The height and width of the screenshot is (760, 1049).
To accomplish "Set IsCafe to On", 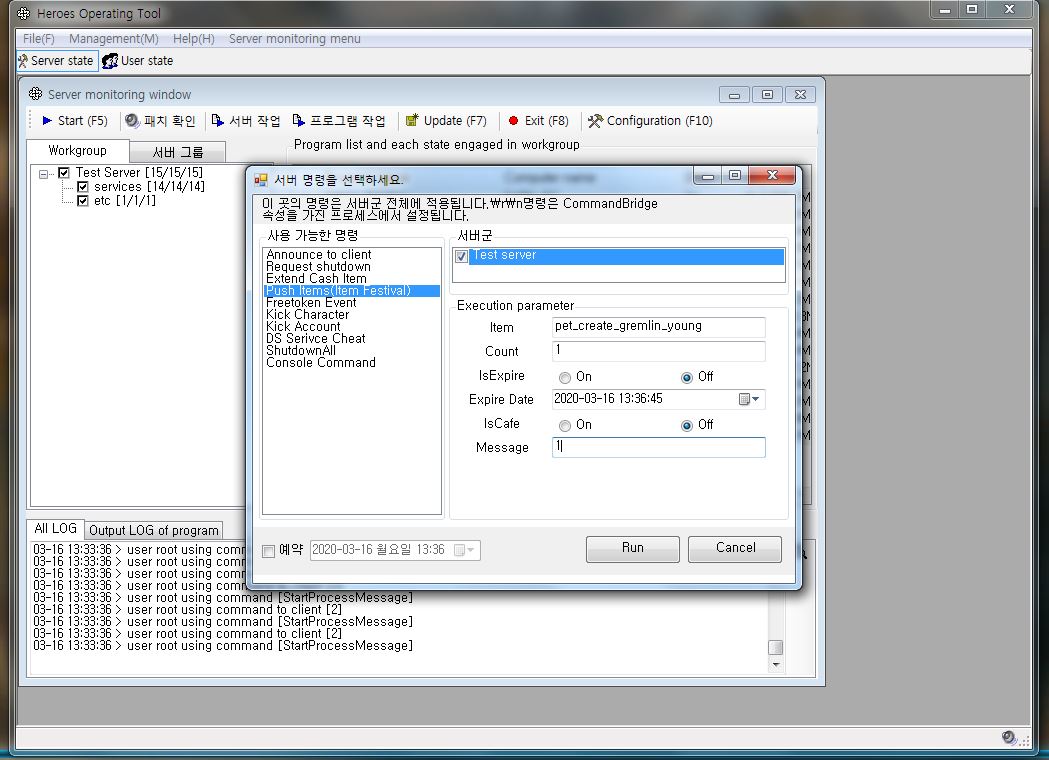I will coord(565,425).
